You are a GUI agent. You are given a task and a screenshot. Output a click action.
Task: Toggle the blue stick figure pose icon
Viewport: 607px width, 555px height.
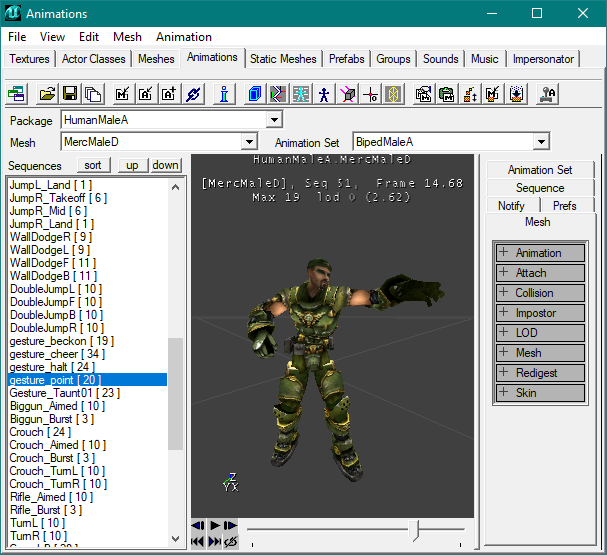click(x=324, y=94)
